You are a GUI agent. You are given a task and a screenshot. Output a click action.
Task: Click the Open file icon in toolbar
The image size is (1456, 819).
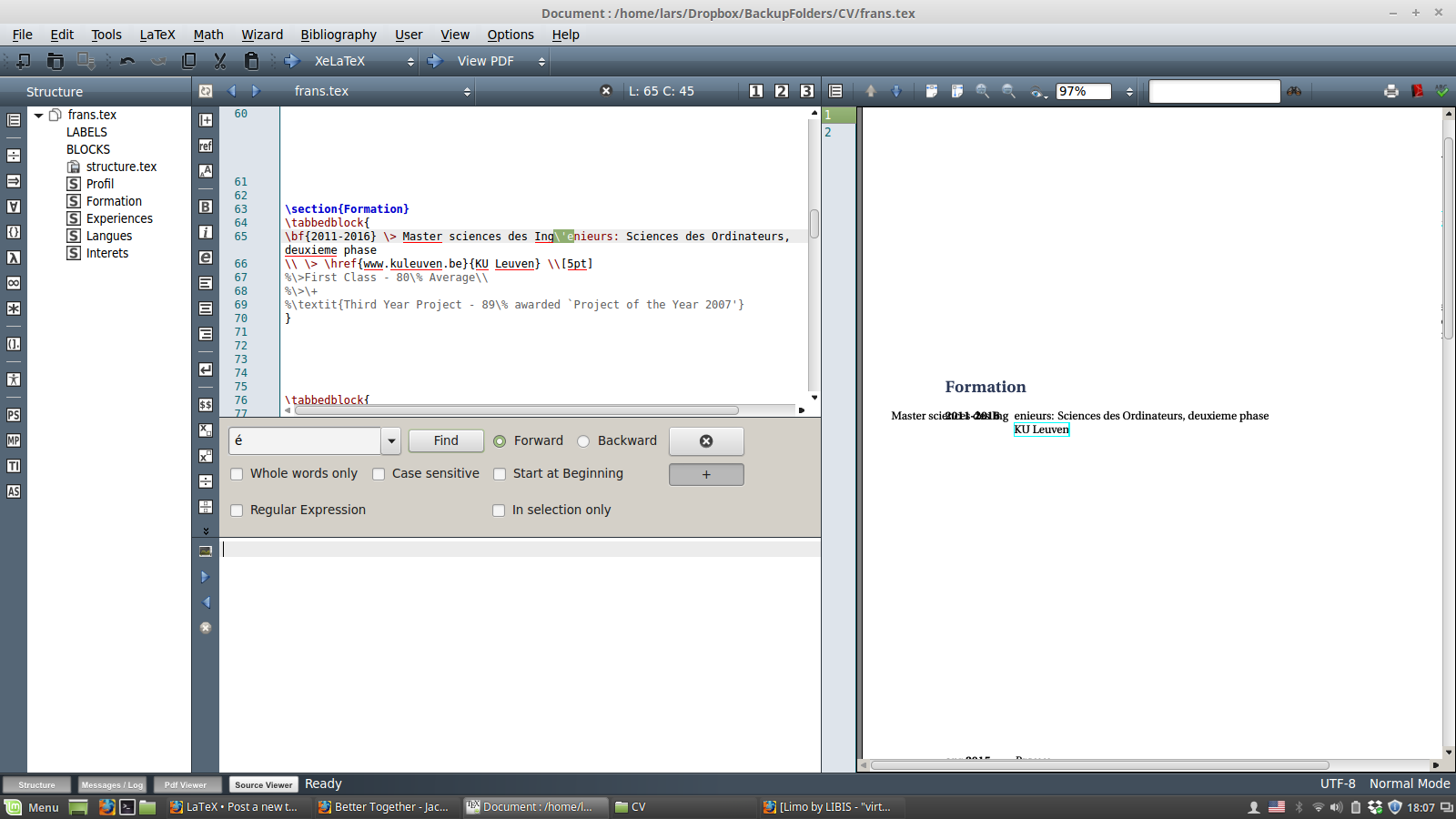[56, 61]
